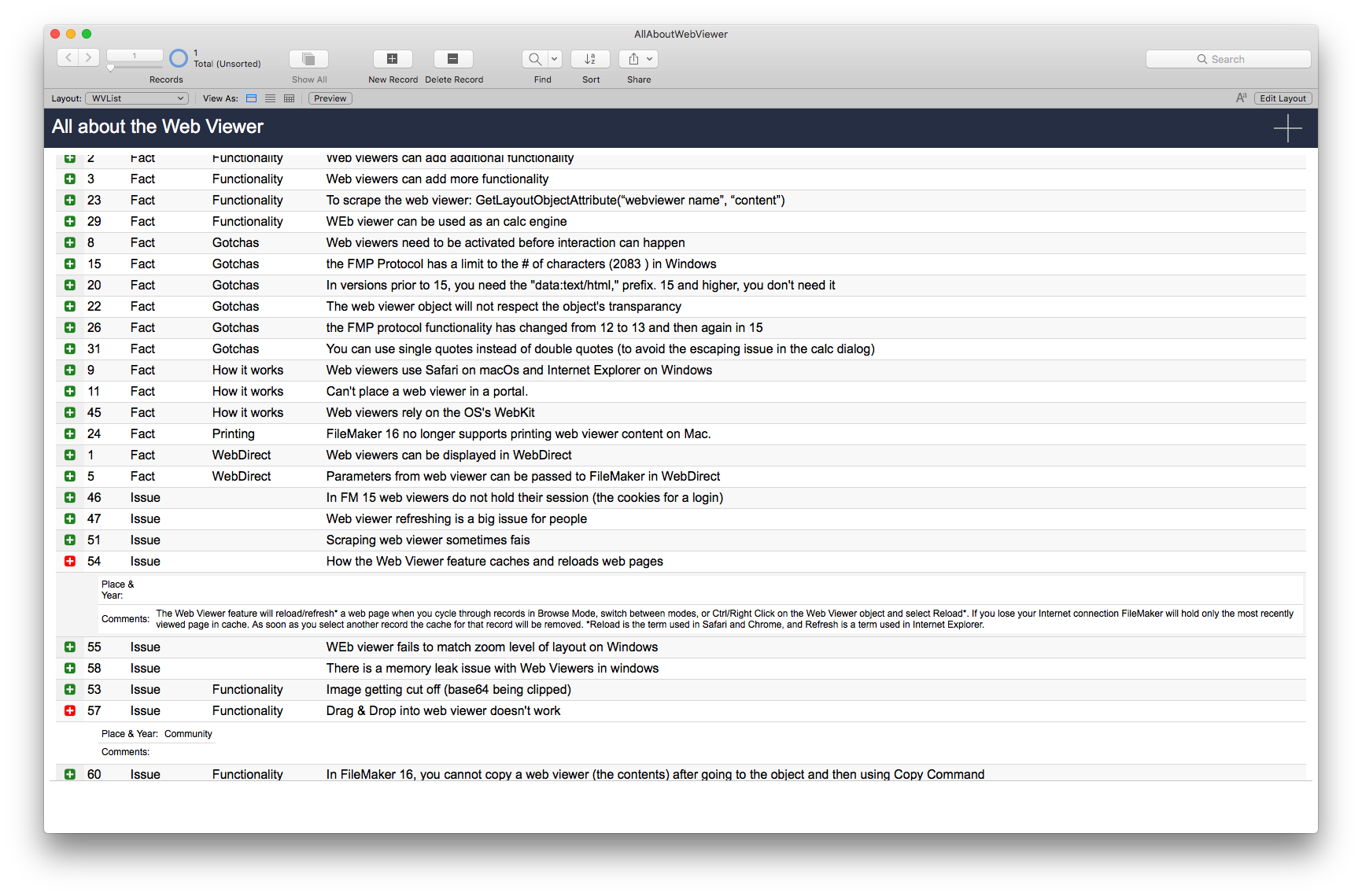Click 'Printing' category in record 24
1362x896 pixels.
pos(234,434)
